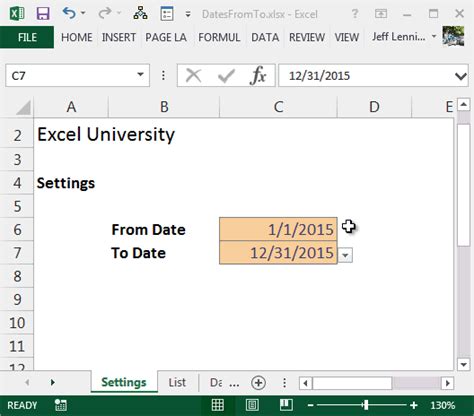Open Excel Help question mark
474x416 pixels.
pyautogui.click(x=355, y=14)
